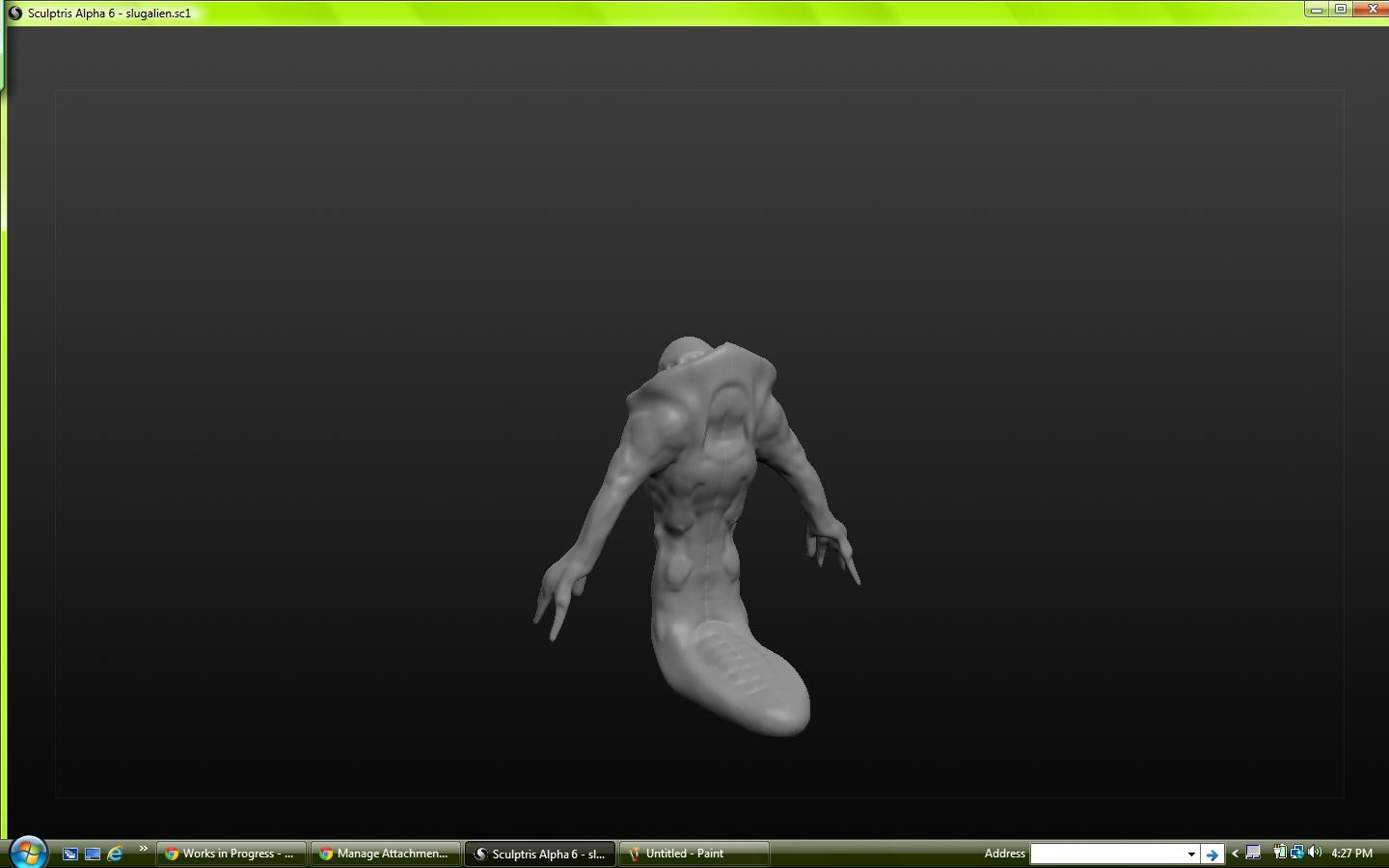This screenshot has height=868, width=1389.
Task: Minimize the Sculptris window
Action: [x=1317, y=10]
